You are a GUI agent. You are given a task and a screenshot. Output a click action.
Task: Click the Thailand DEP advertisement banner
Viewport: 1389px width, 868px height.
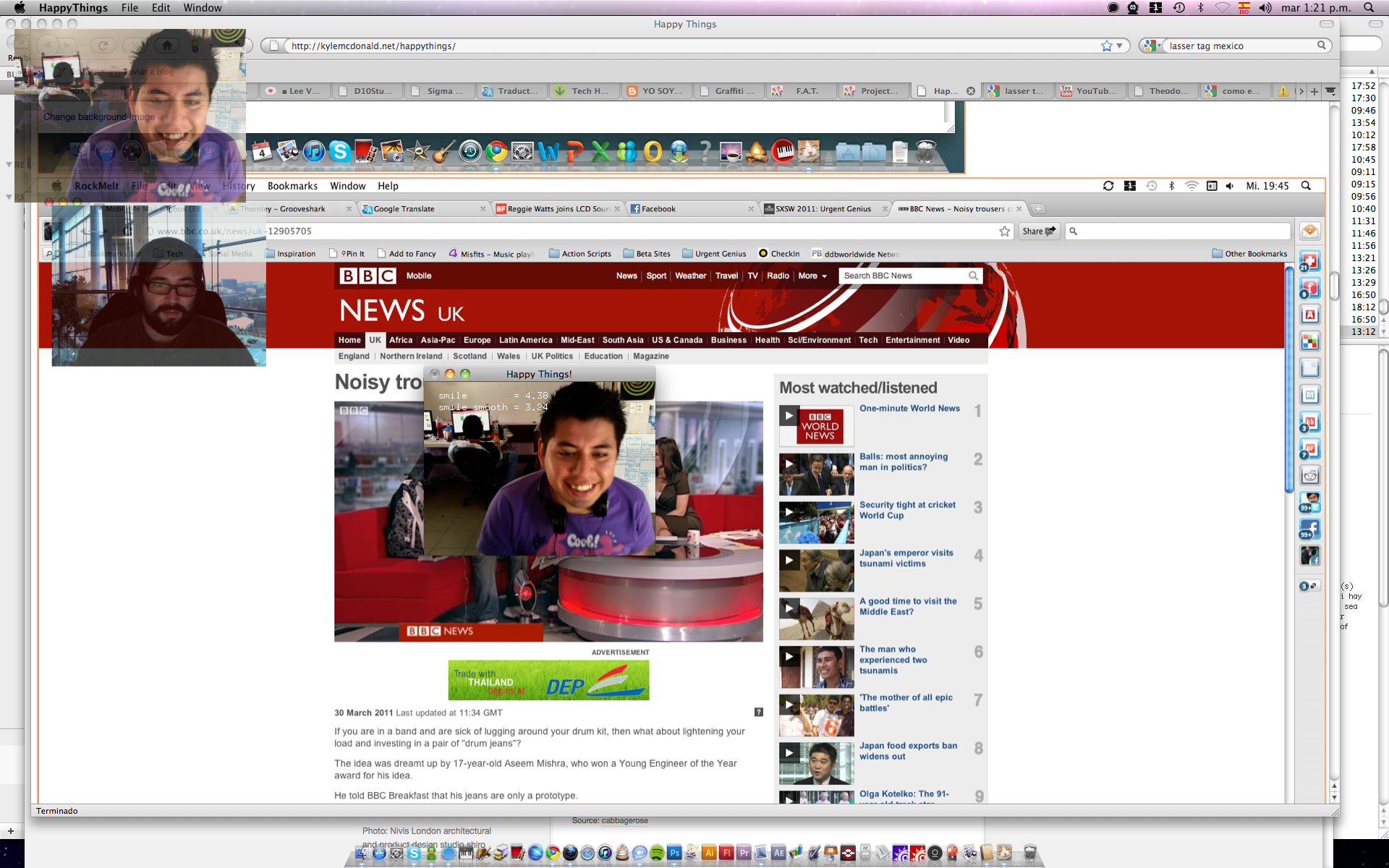coord(548,680)
